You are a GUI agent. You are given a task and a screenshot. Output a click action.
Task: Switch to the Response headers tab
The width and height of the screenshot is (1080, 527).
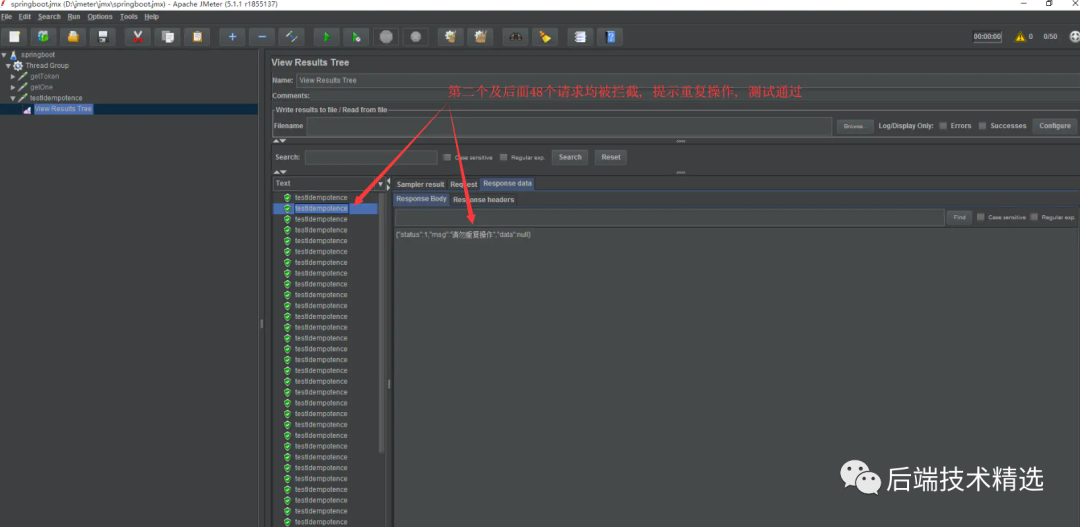pos(484,200)
